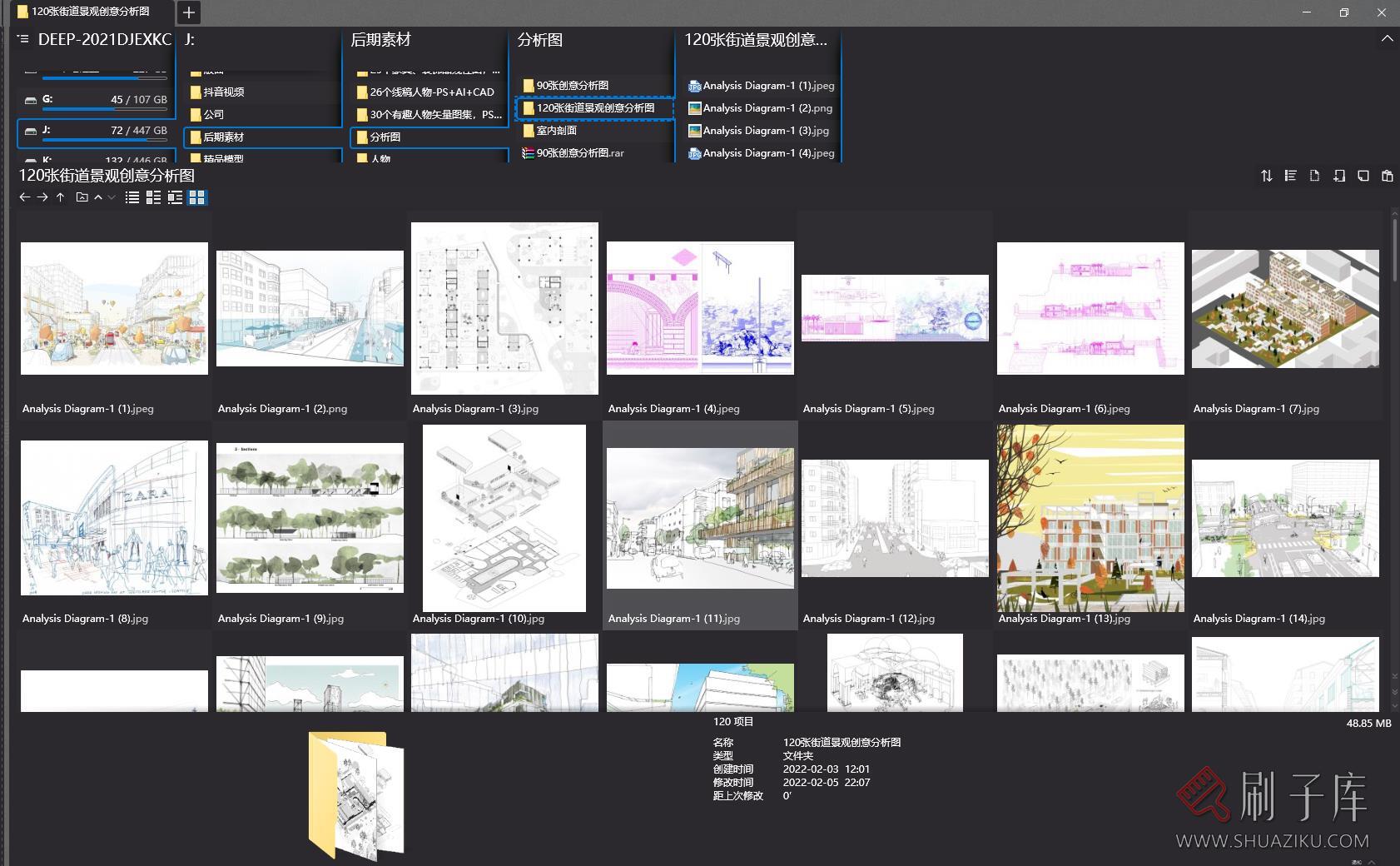The height and width of the screenshot is (866, 1400).
Task: Open the hamburger menu beside DEEP-2021DJEXKC
Action: (22, 39)
